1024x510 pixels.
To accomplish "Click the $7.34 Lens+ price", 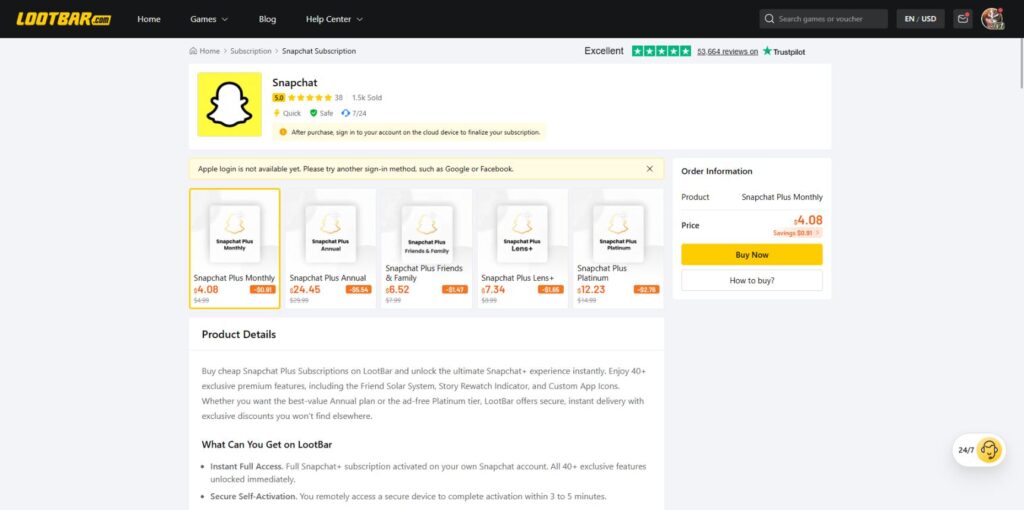I will pyautogui.click(x=493, y=289).
